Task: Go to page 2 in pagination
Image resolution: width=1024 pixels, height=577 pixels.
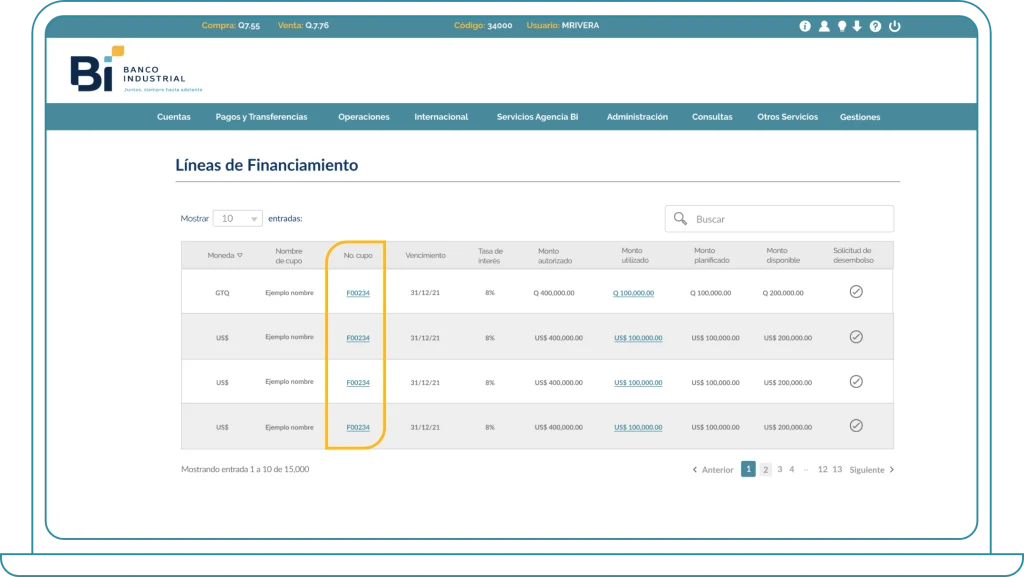Action: click(x=766, y=469)
